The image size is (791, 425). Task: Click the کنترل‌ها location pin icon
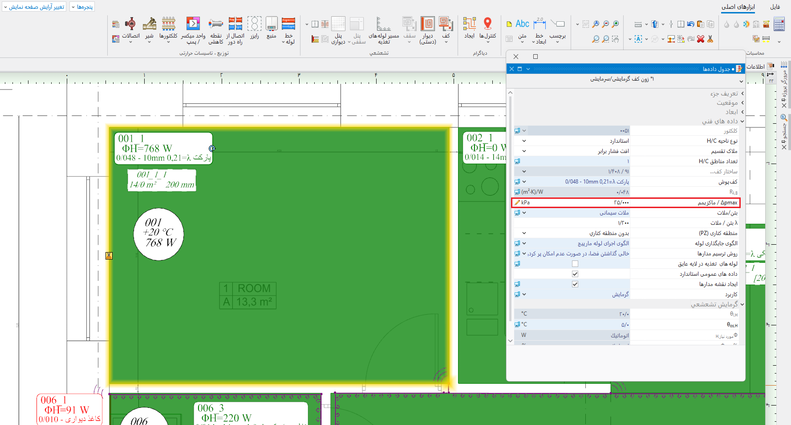pos(487,24)
